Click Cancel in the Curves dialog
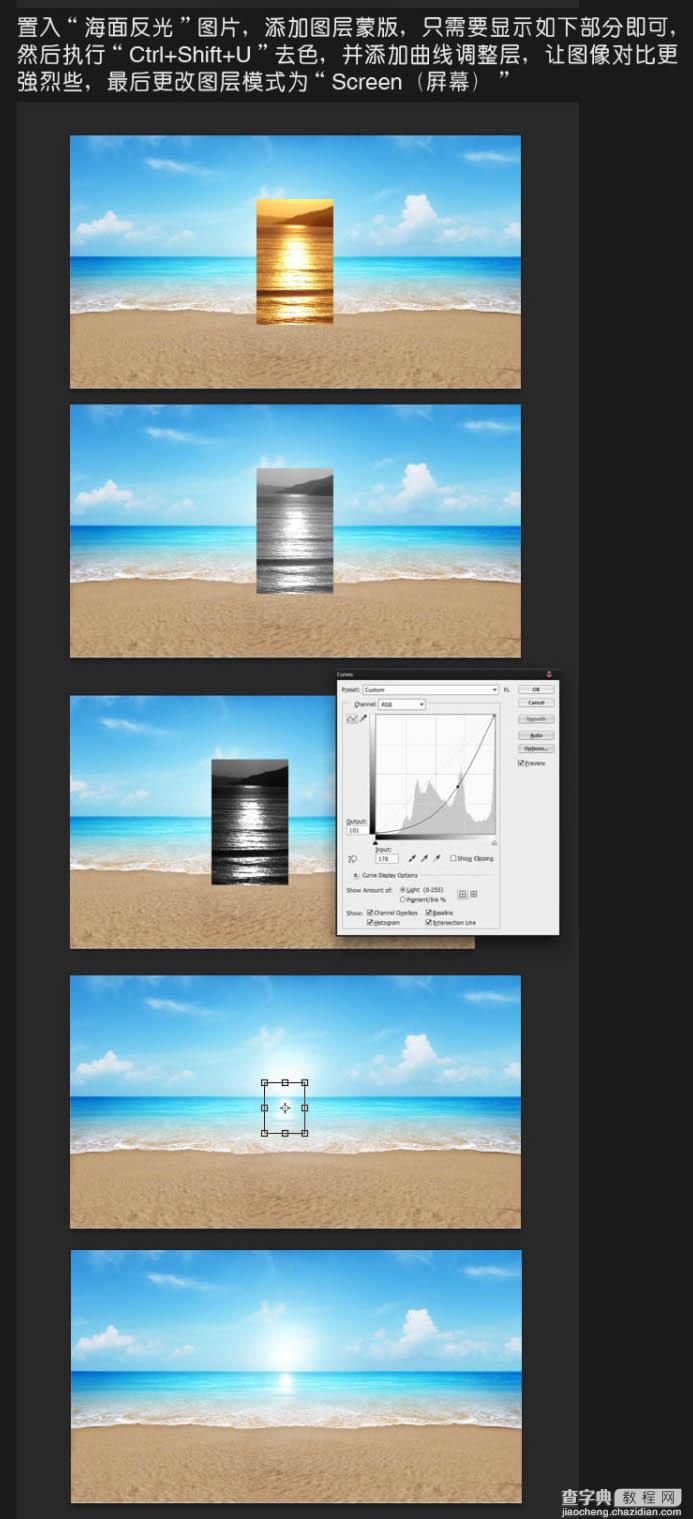 tap(537, 703)
